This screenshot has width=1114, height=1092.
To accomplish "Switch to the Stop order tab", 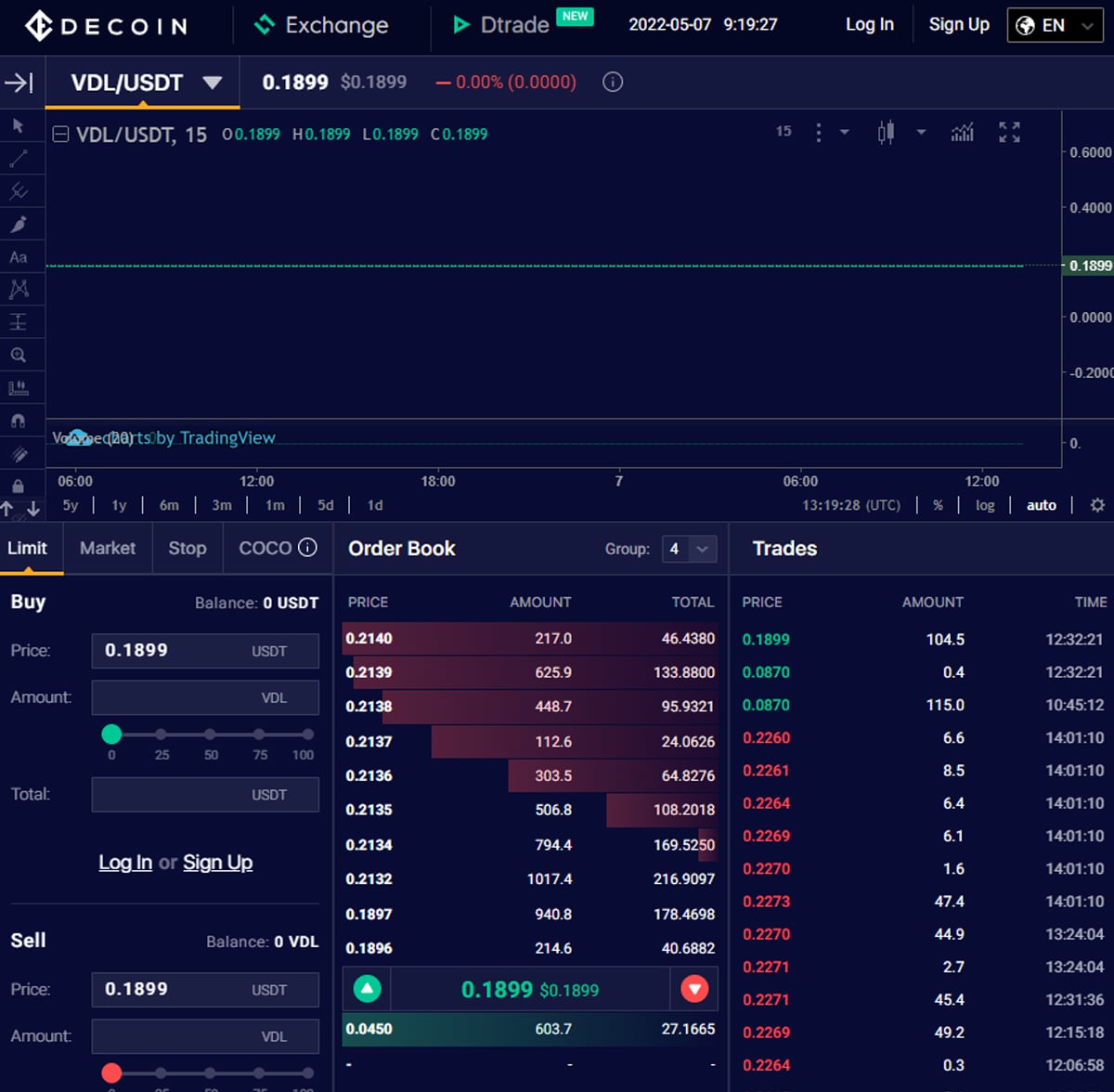I will [x=187, y=548].
